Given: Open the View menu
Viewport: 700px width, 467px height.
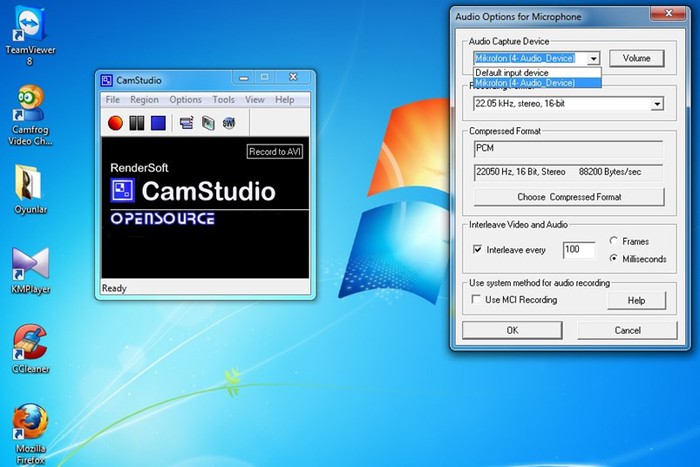Looking at the screenshot, I should pos(254,100).
